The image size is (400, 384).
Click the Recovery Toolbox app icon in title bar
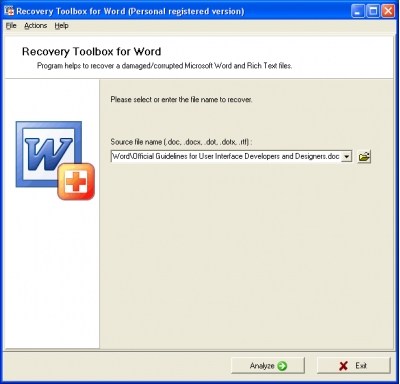coord(9,11)
